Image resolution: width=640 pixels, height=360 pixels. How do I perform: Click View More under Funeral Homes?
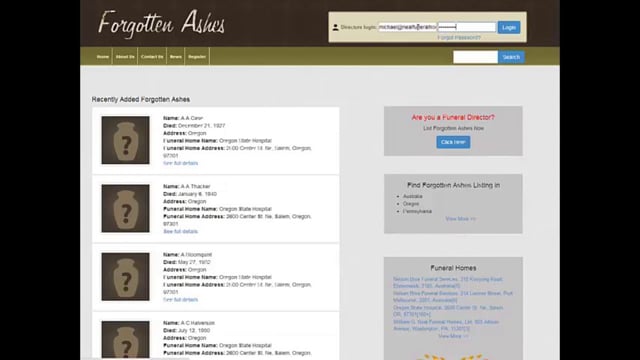tap(453, 336)
